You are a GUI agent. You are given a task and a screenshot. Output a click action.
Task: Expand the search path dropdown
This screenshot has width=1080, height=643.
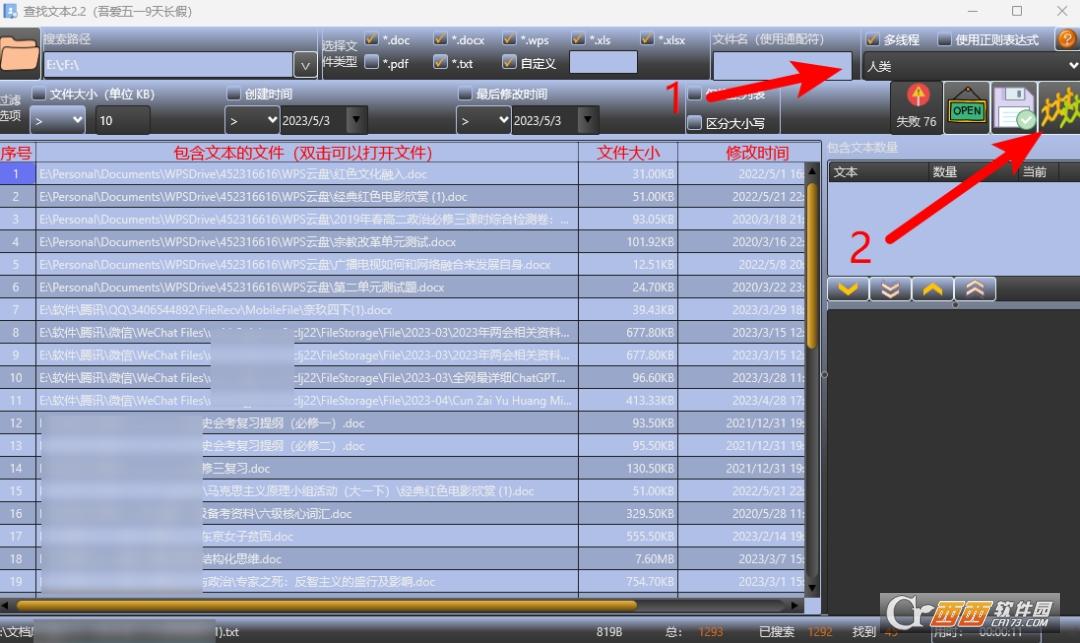[x=306, y=65]
